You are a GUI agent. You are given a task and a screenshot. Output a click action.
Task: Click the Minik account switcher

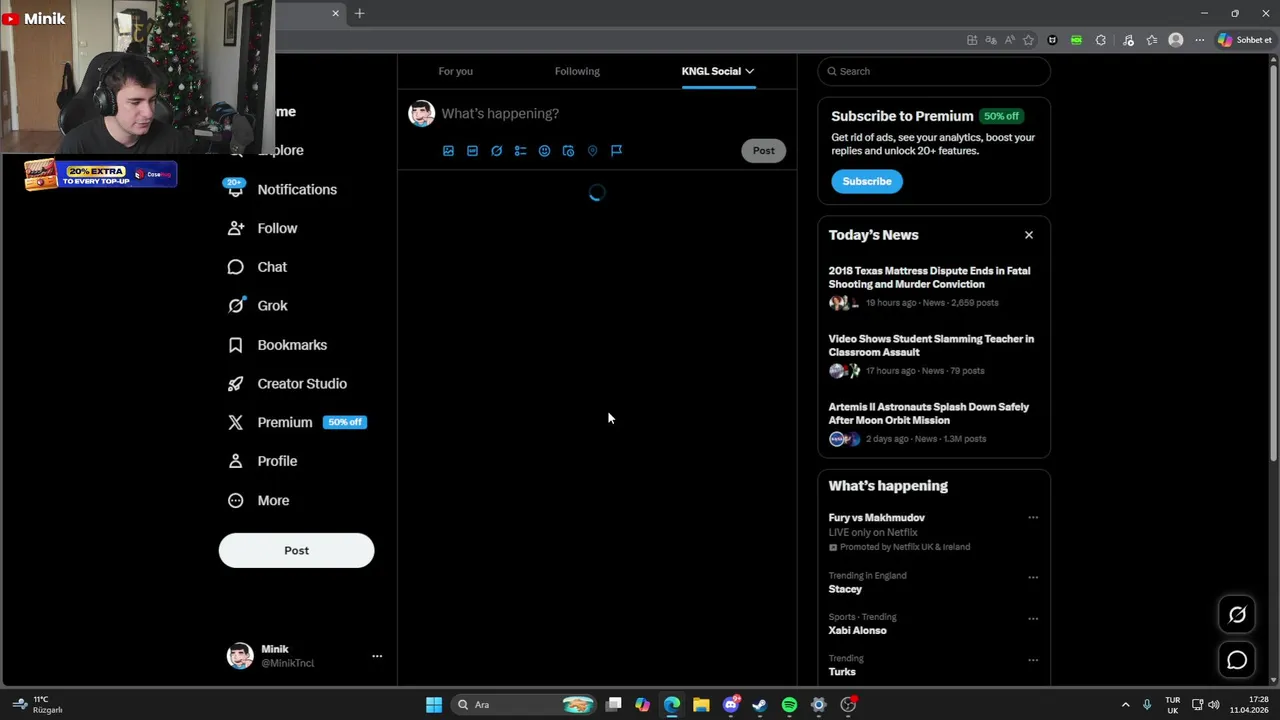pyautogui.click(x=305, y=656)
